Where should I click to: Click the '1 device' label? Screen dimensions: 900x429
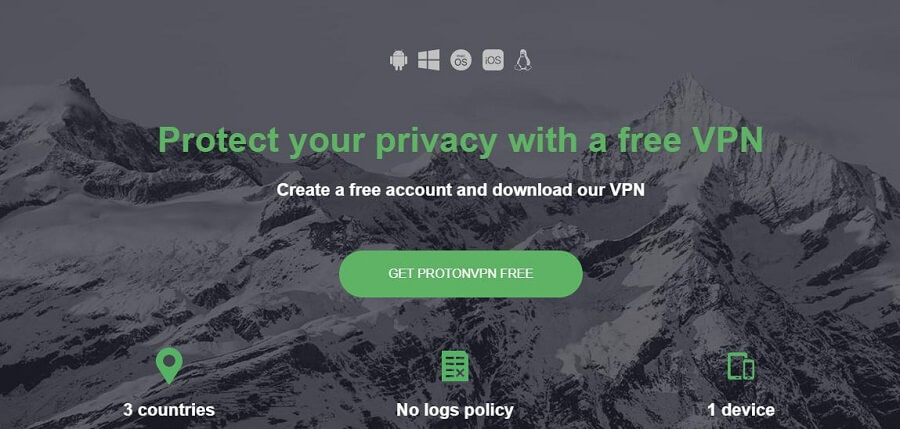tap(741, 410)
